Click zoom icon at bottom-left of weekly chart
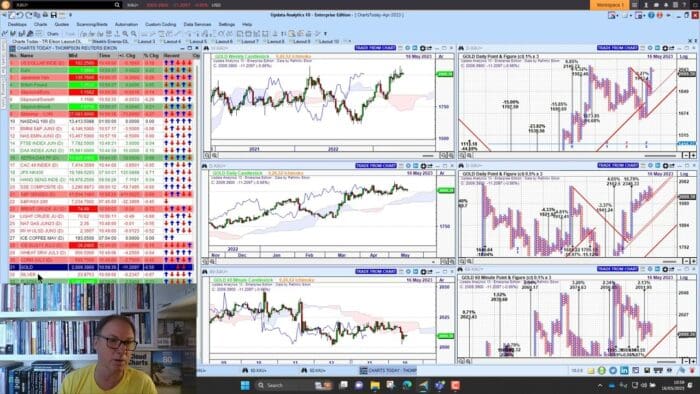Screen dimensions: 700x394 207,155
